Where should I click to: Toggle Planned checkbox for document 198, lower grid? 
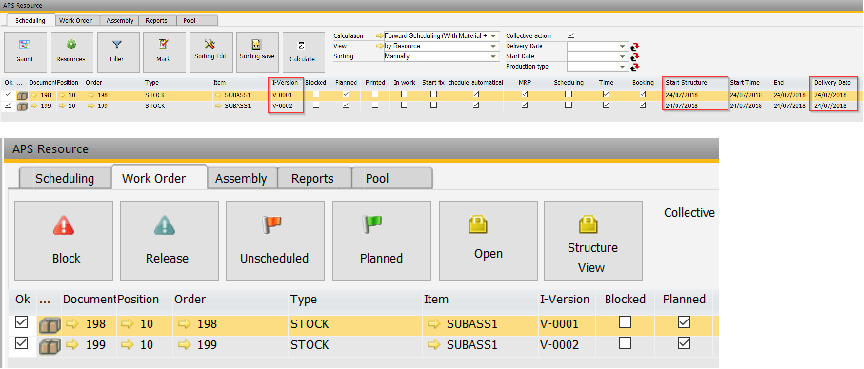click(x=684, y=323)
